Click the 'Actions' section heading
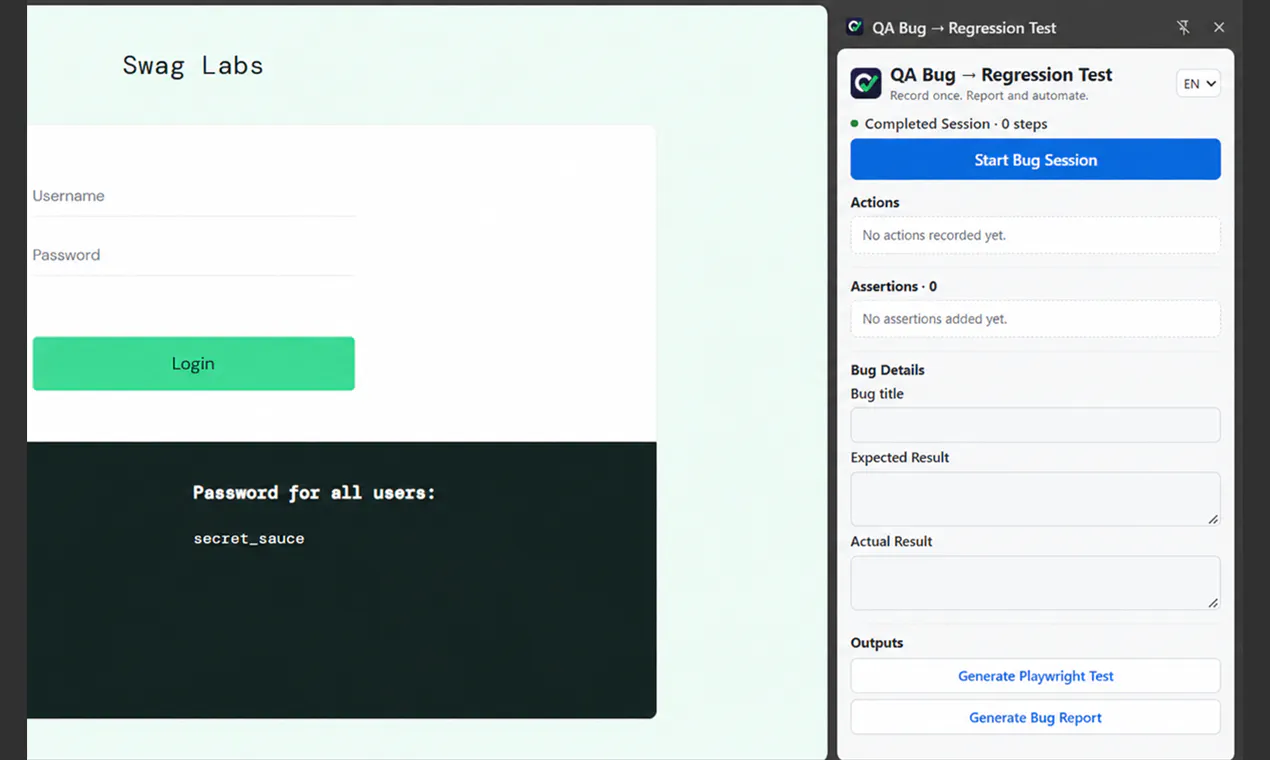1270x760 pixels. [875, 202]
